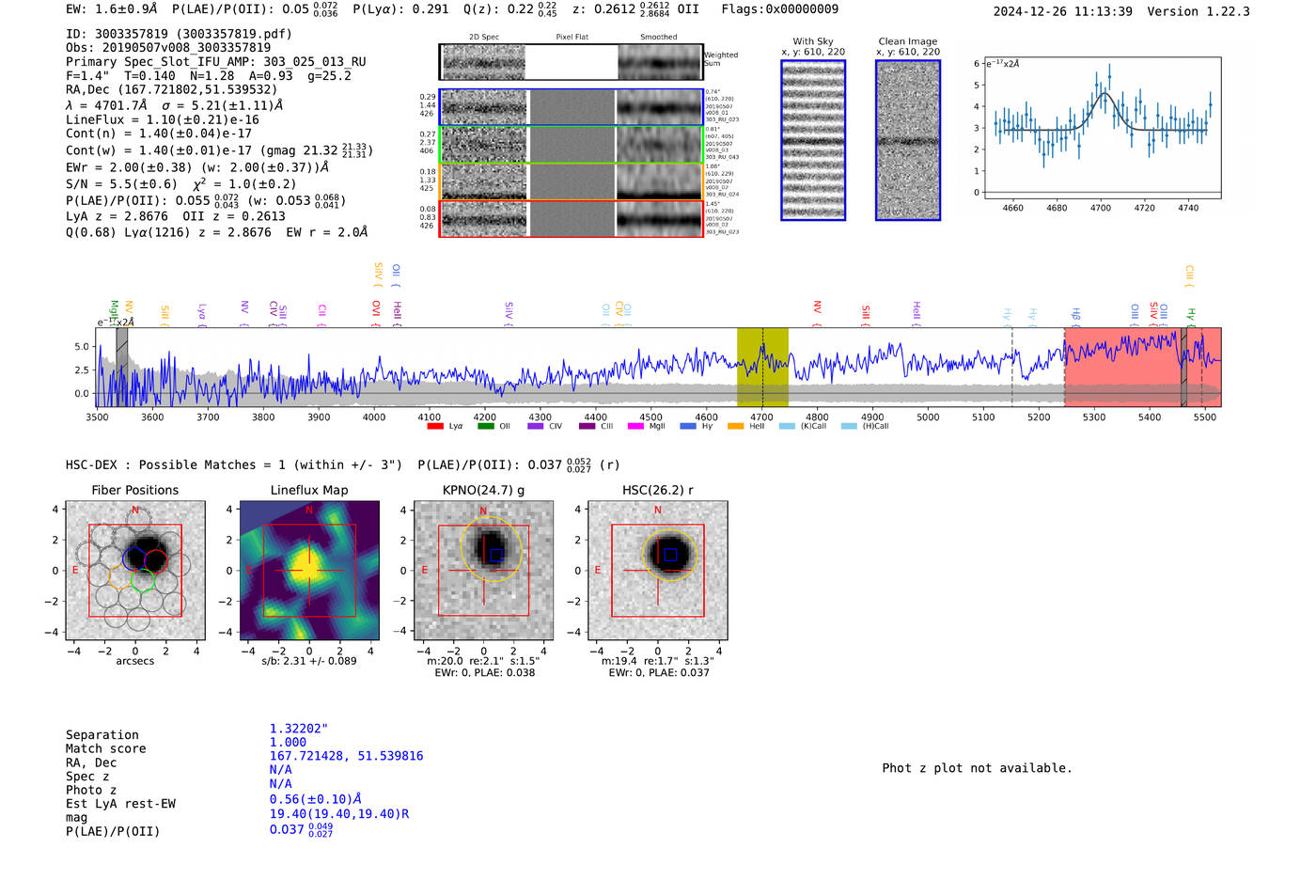Click the Hβ line label above spectrum

pos(1075,314)
